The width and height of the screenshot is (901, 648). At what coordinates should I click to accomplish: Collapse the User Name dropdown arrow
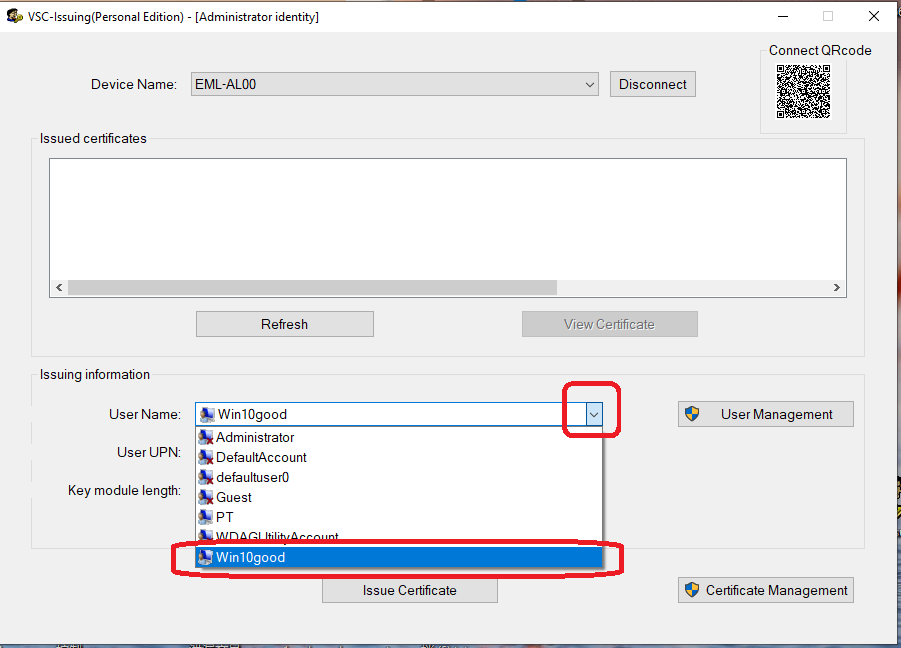[594, 414]
